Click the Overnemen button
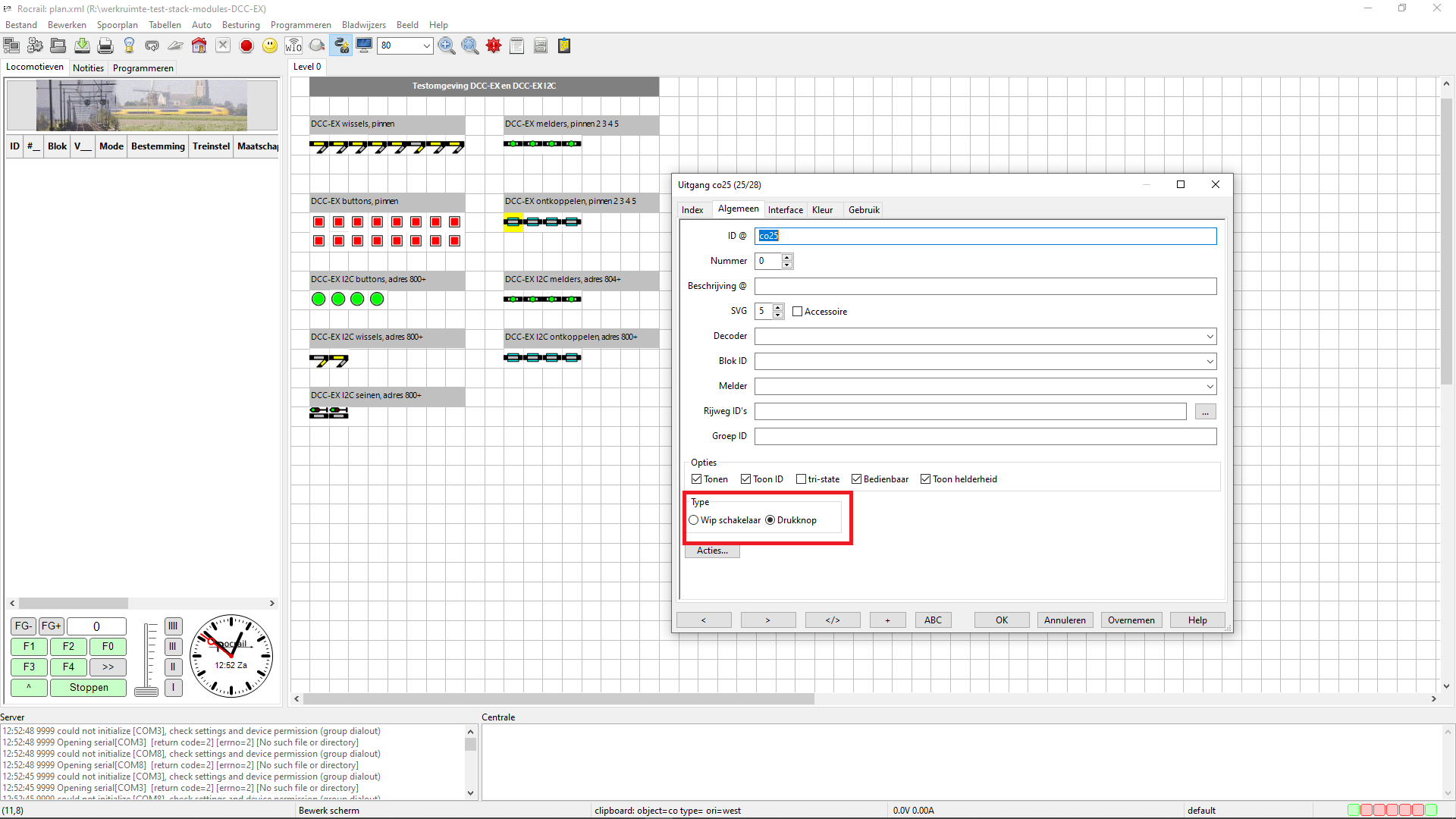Viewport: 1456px width, 819px height. point(1131,620)
